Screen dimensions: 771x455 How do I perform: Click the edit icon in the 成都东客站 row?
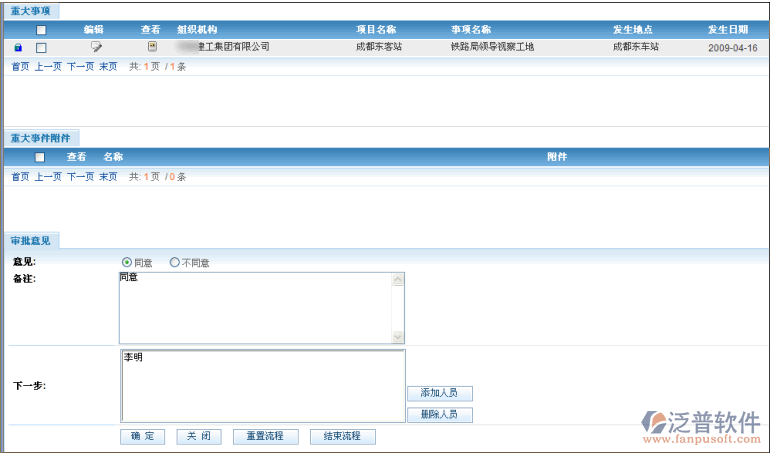pyautogui.click(x=96, y=47)
